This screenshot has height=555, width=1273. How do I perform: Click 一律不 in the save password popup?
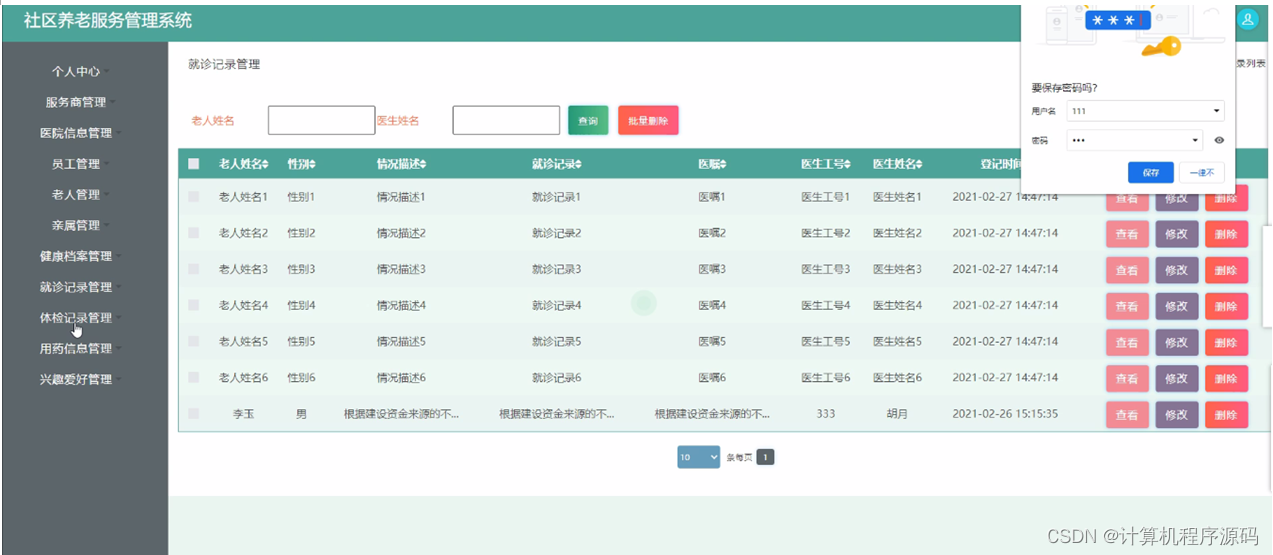pyautogui.click(x=1202, y=172)
